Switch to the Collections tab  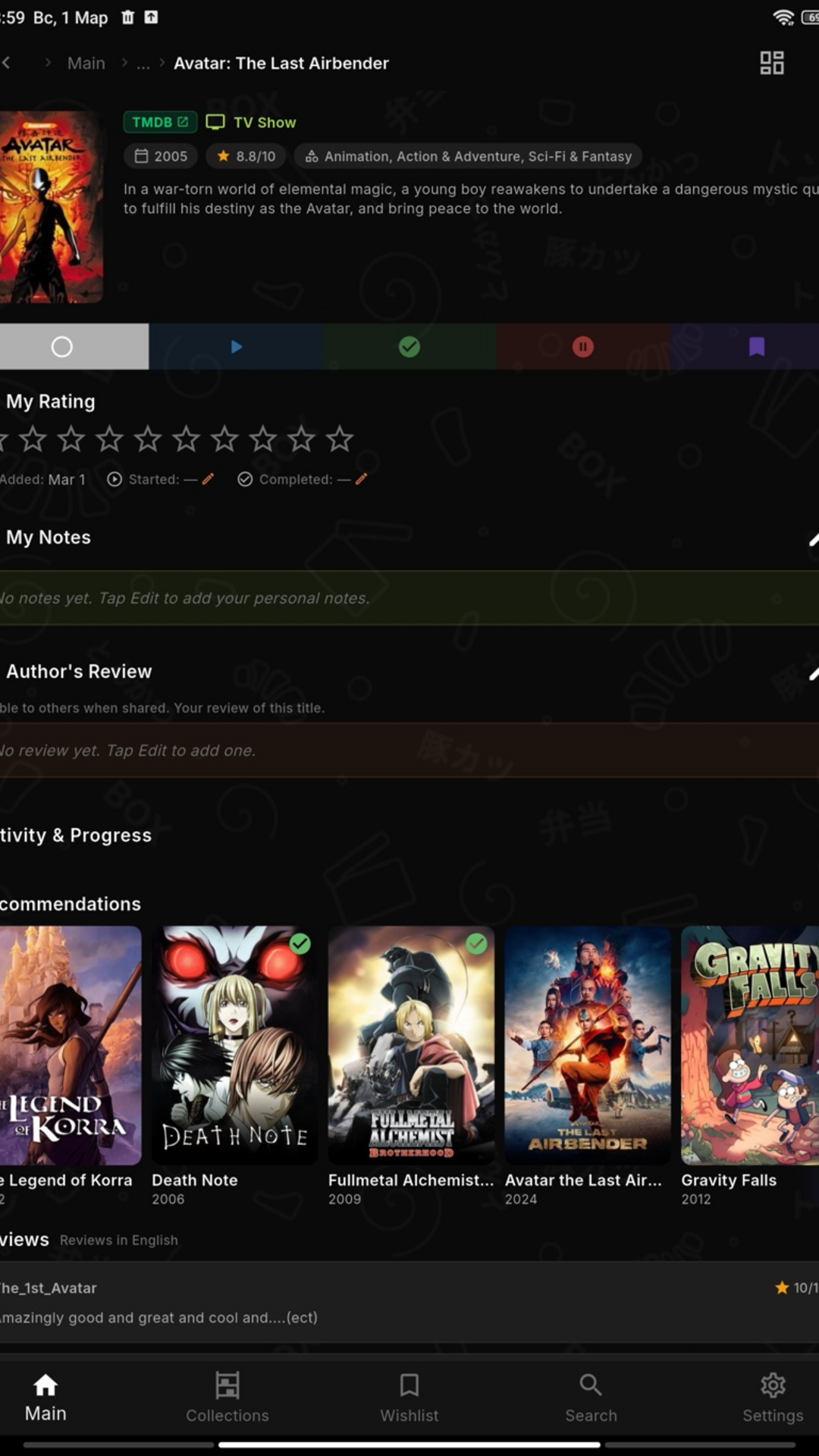227,1397
